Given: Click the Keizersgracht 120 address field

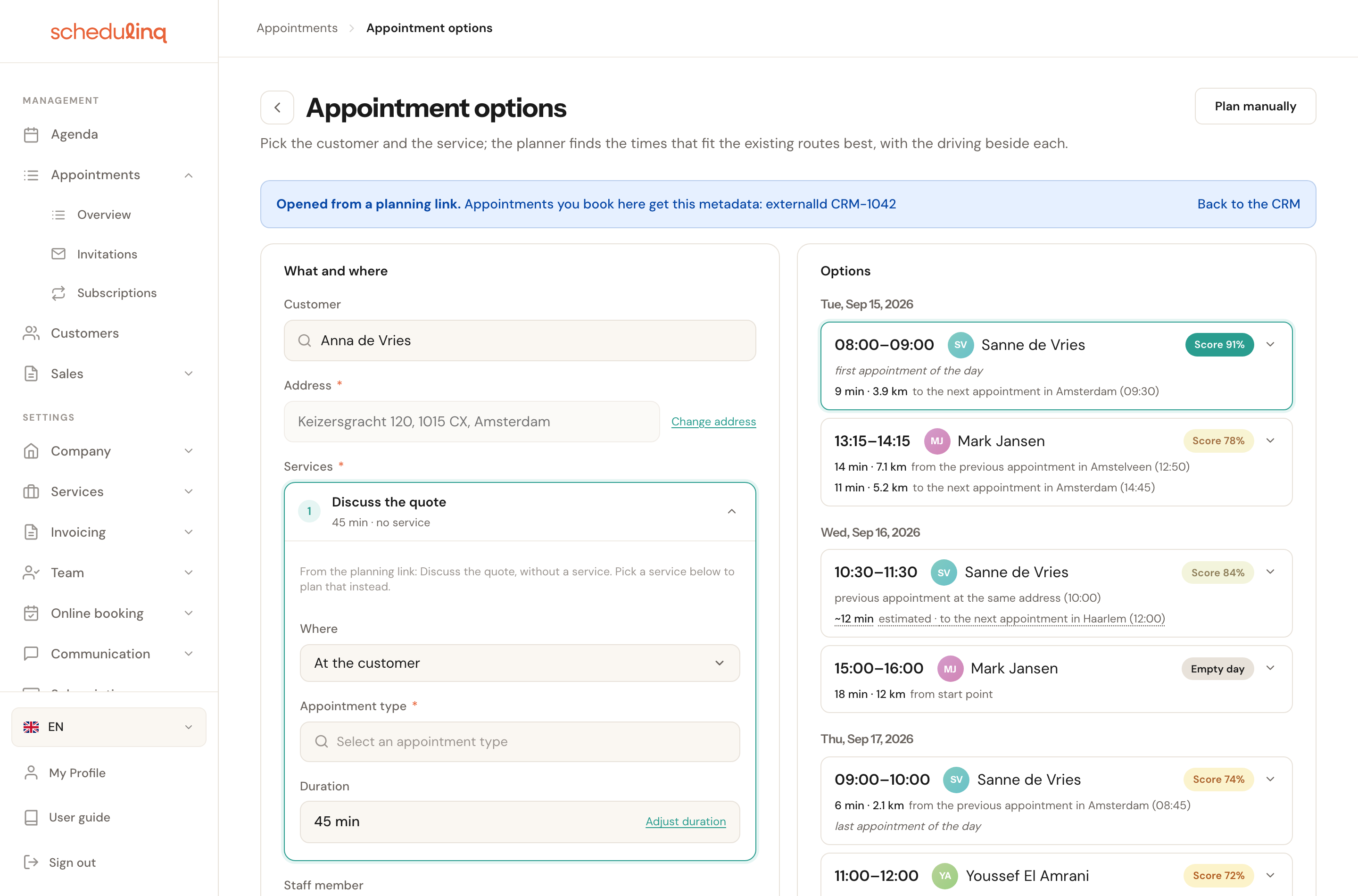Looking at the screenshot, I should (x=472, y=422).
